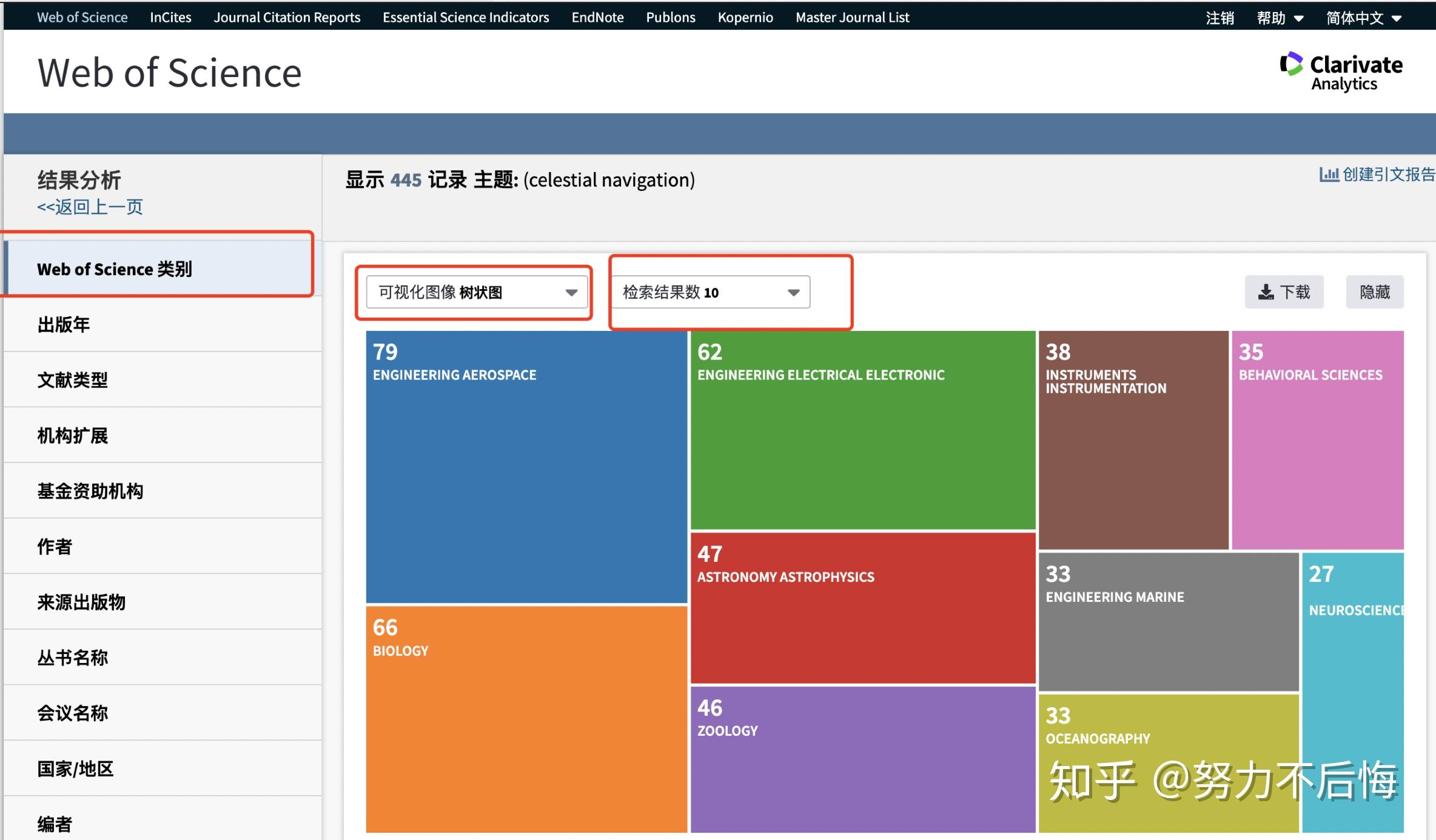The image size is (1436, 840).
Task: Select 丛书名称 in sidebar
Action: [x=163, y=658]
